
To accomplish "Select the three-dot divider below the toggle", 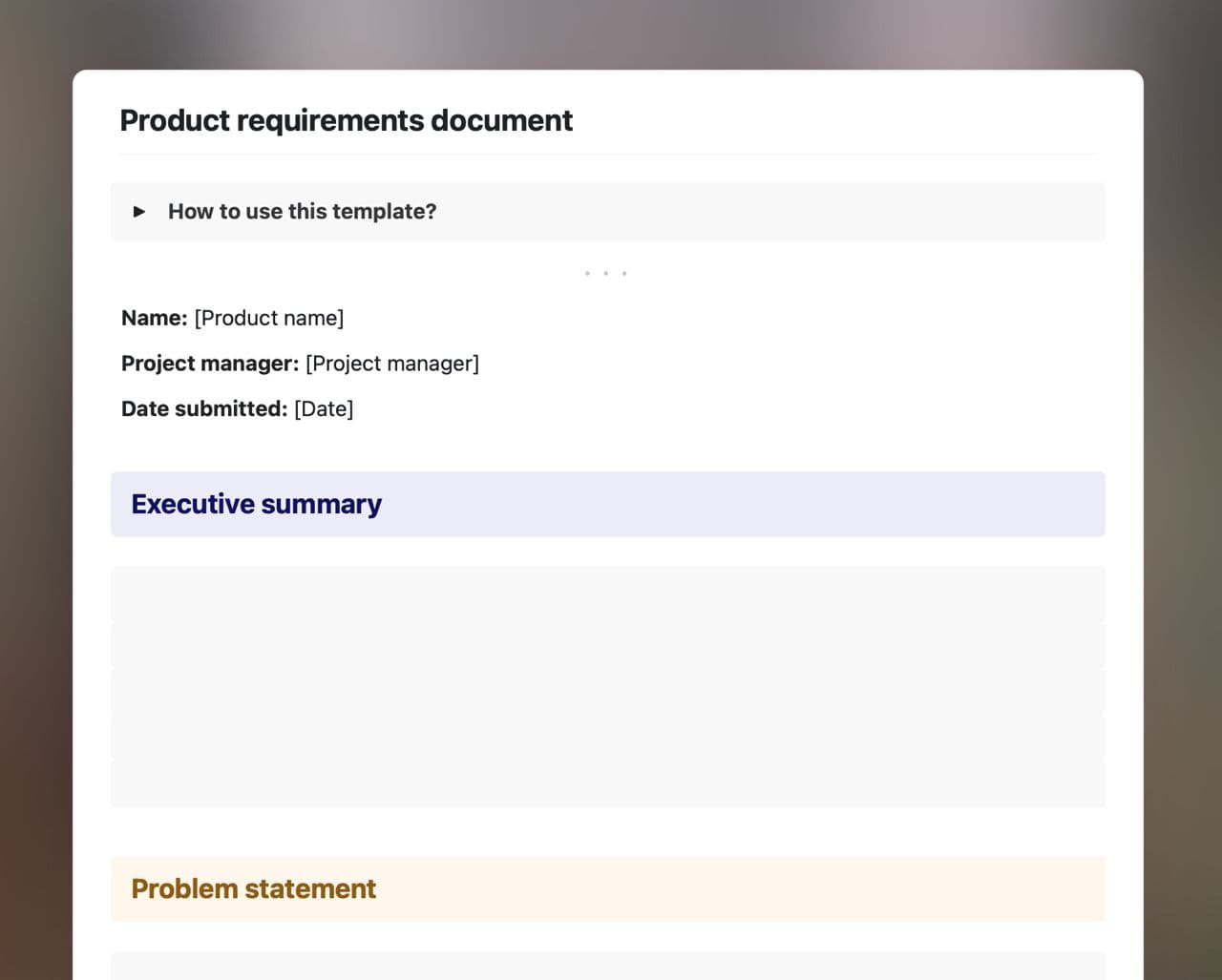I will pos(605,274).
